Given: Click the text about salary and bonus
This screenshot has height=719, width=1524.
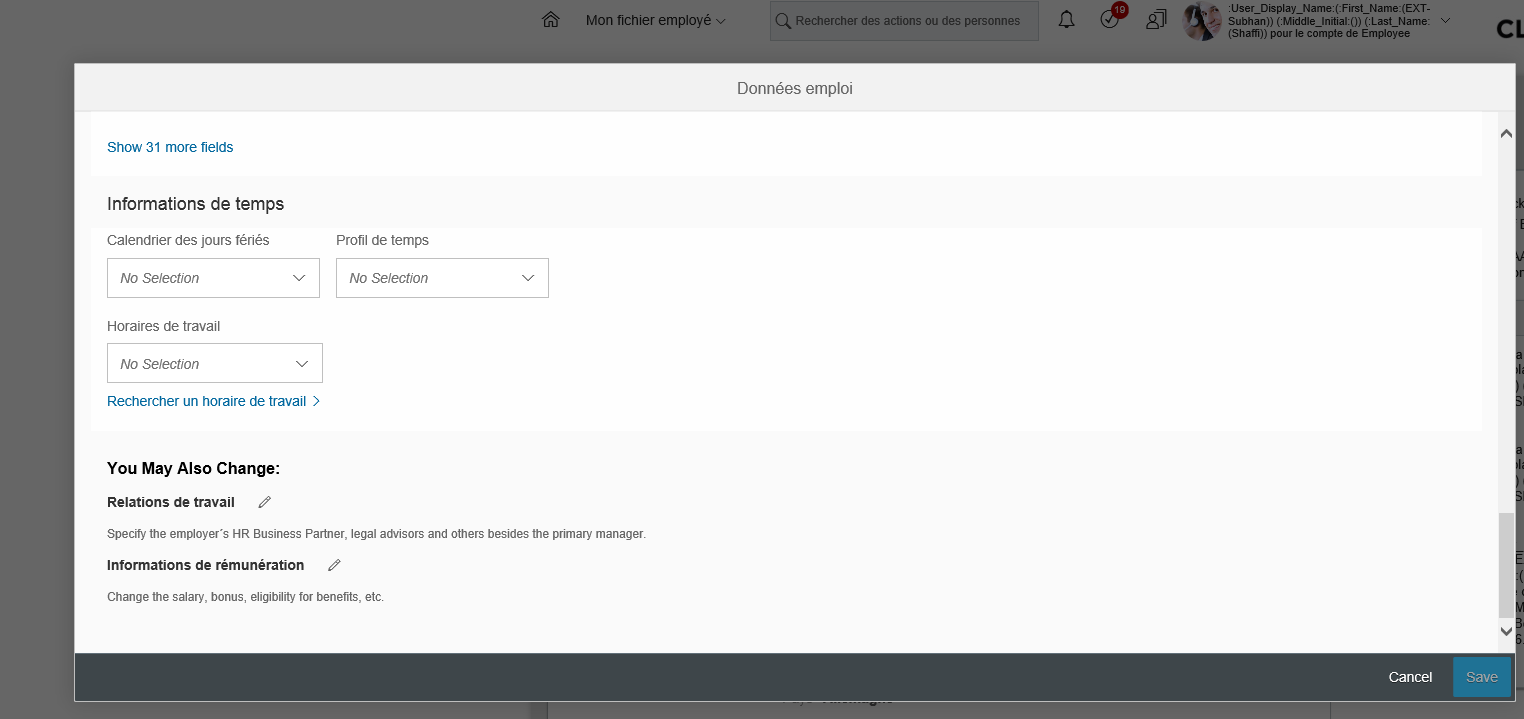Looking at the screenshot, I should (245, 597).
